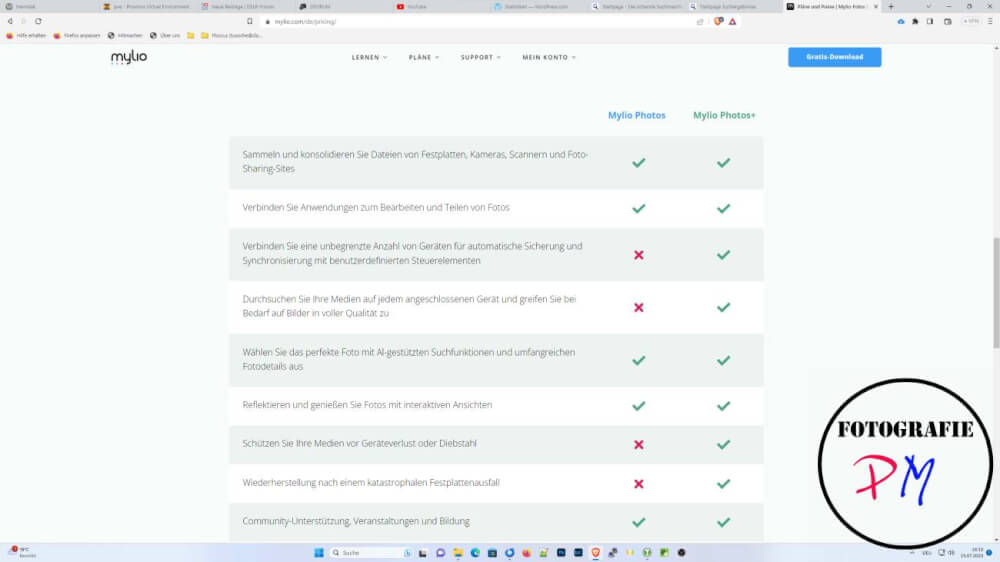Open File Explorer from the taskbar
1000x562 pixels.
(x=458, y=552)
